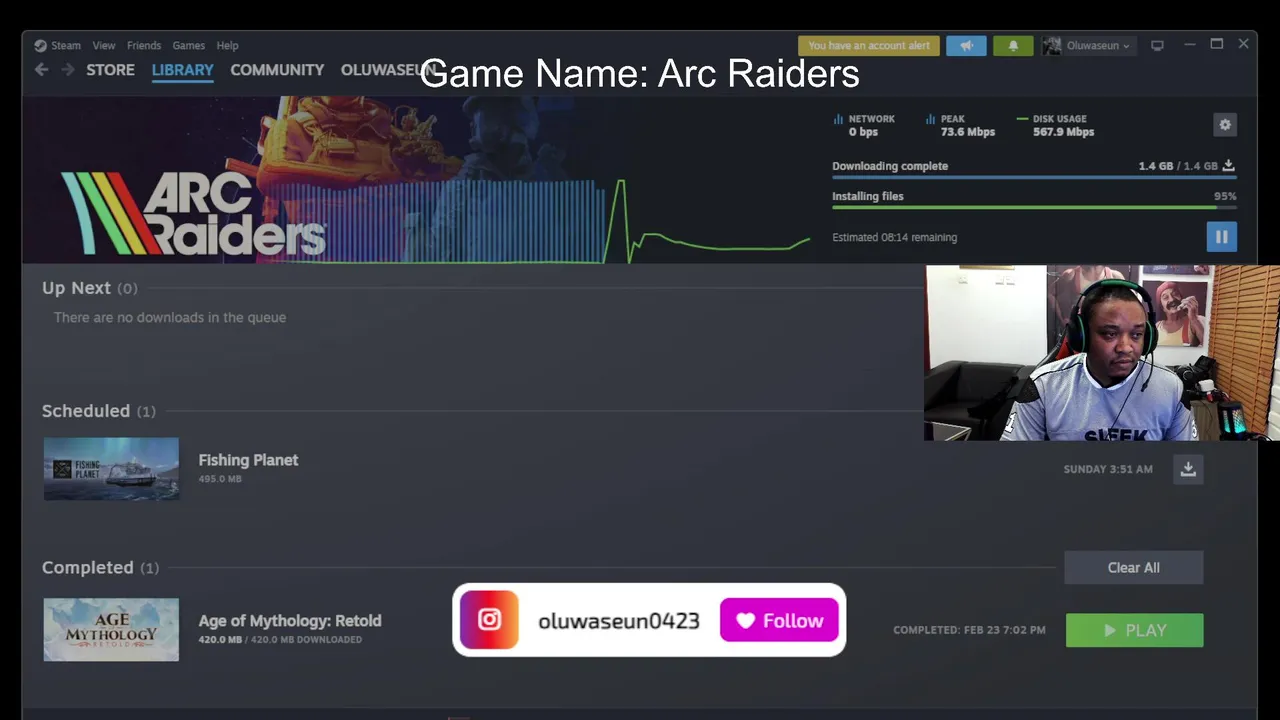This screenshot has height=720, width=1280.
Task: Click the Age of Mythology: Retold title
Action: click(x=290, y=621)
